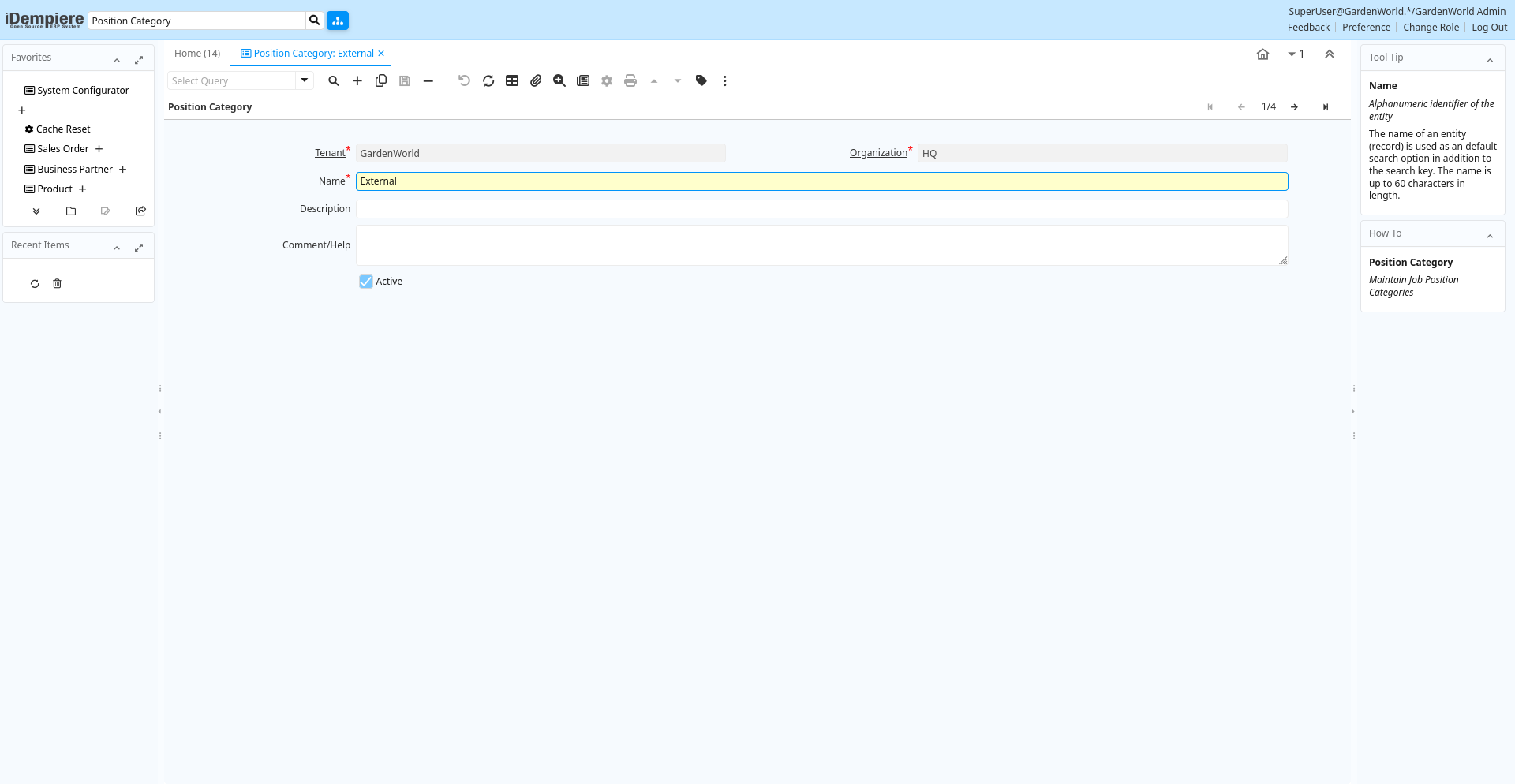Switch to the Home (14) tab
The height and width of the screenshot is (784, 1515).
tap(197, 54)
